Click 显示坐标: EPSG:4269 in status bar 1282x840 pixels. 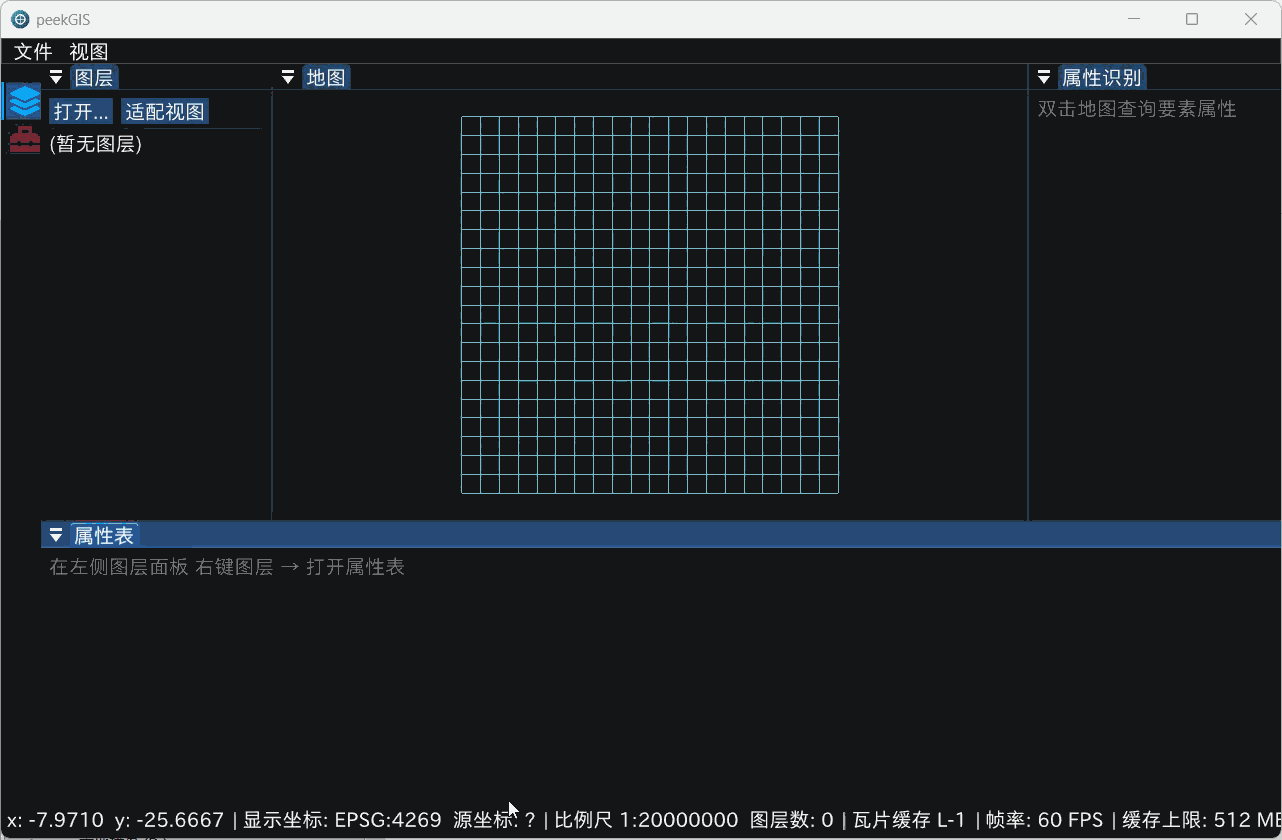(x=342, y=820)
